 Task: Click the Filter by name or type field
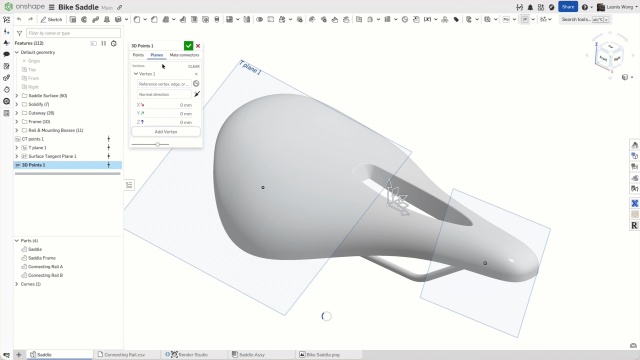tap(73, 33)
